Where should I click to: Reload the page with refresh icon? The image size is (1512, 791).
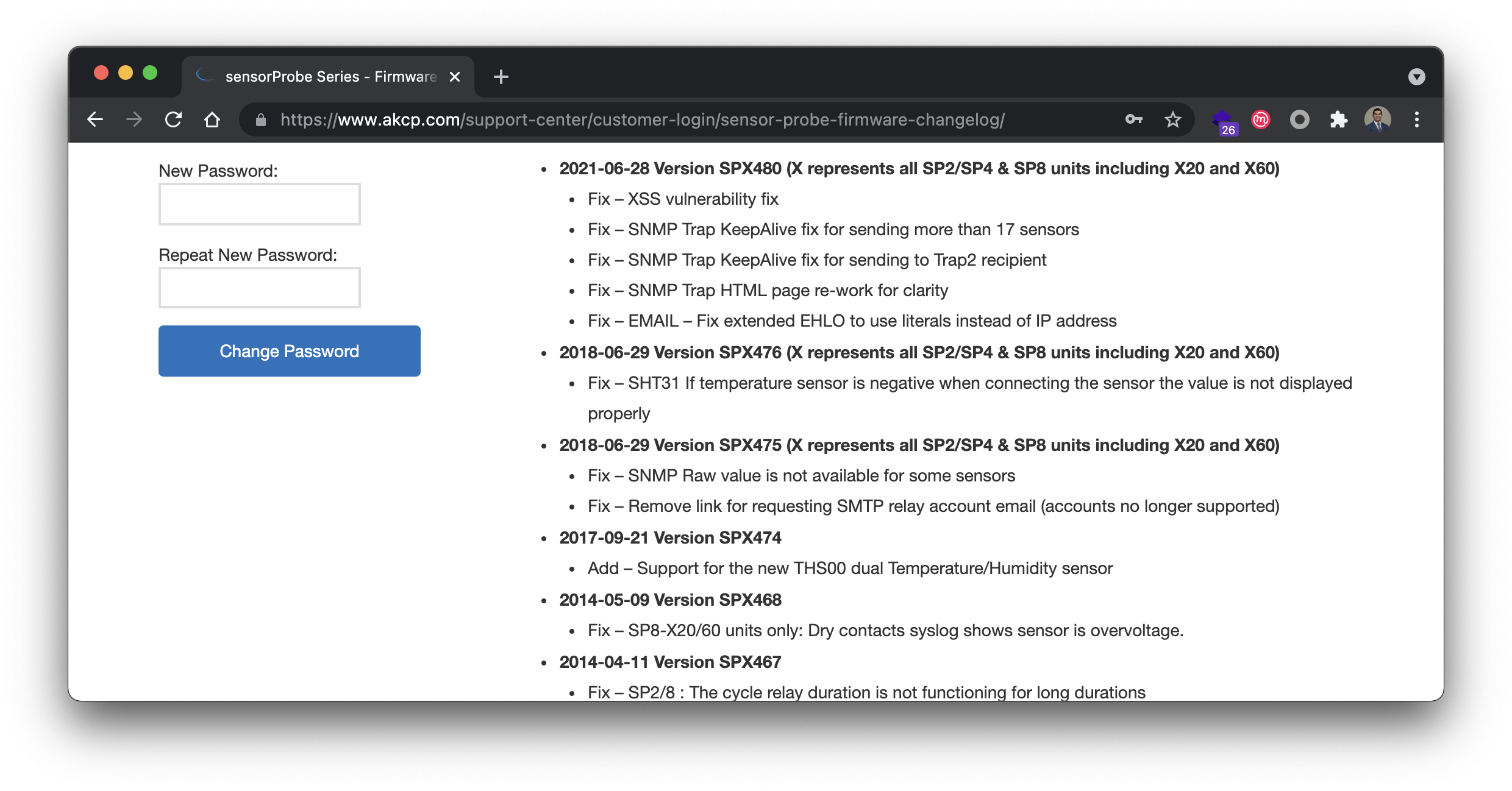coord(174,119)
